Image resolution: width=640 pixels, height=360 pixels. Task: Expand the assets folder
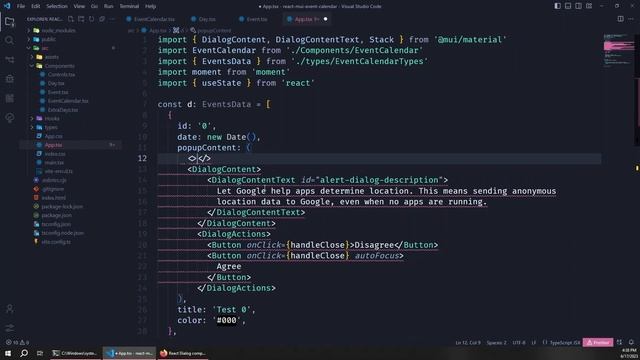(32, 57)
